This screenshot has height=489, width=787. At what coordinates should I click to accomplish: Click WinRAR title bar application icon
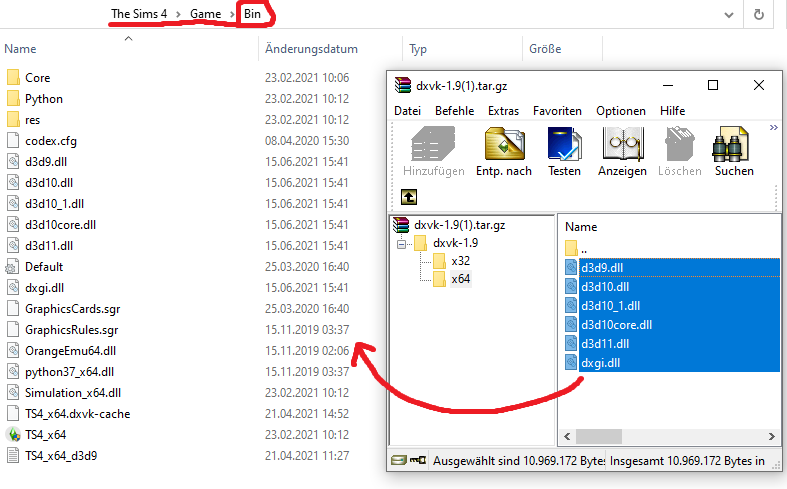click(x=403, y=85)
